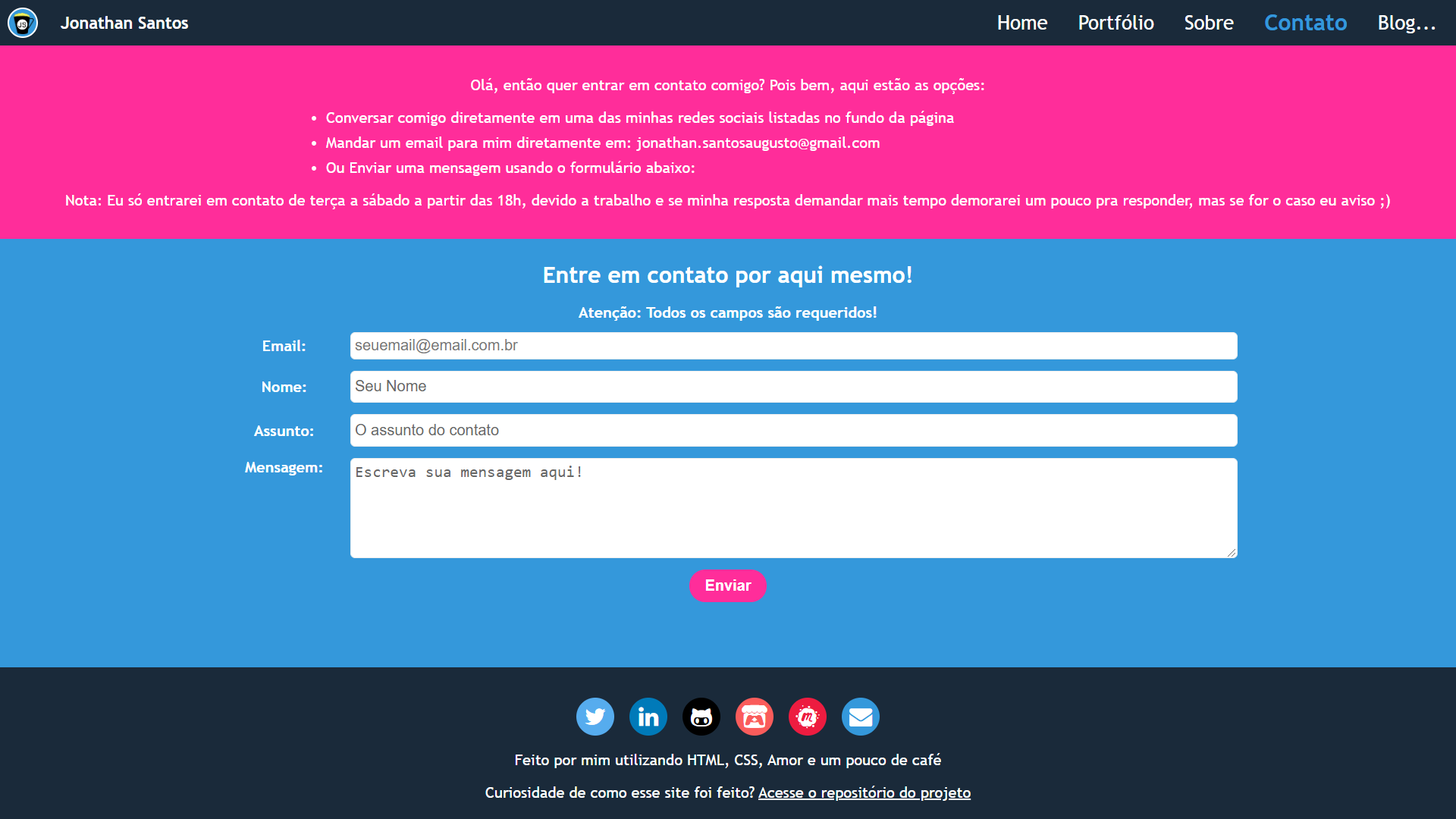Image resolution: width=1456 pixels, height=819 pixels.
Task: Open email contact via envelope icon
Action: point(859,717)
